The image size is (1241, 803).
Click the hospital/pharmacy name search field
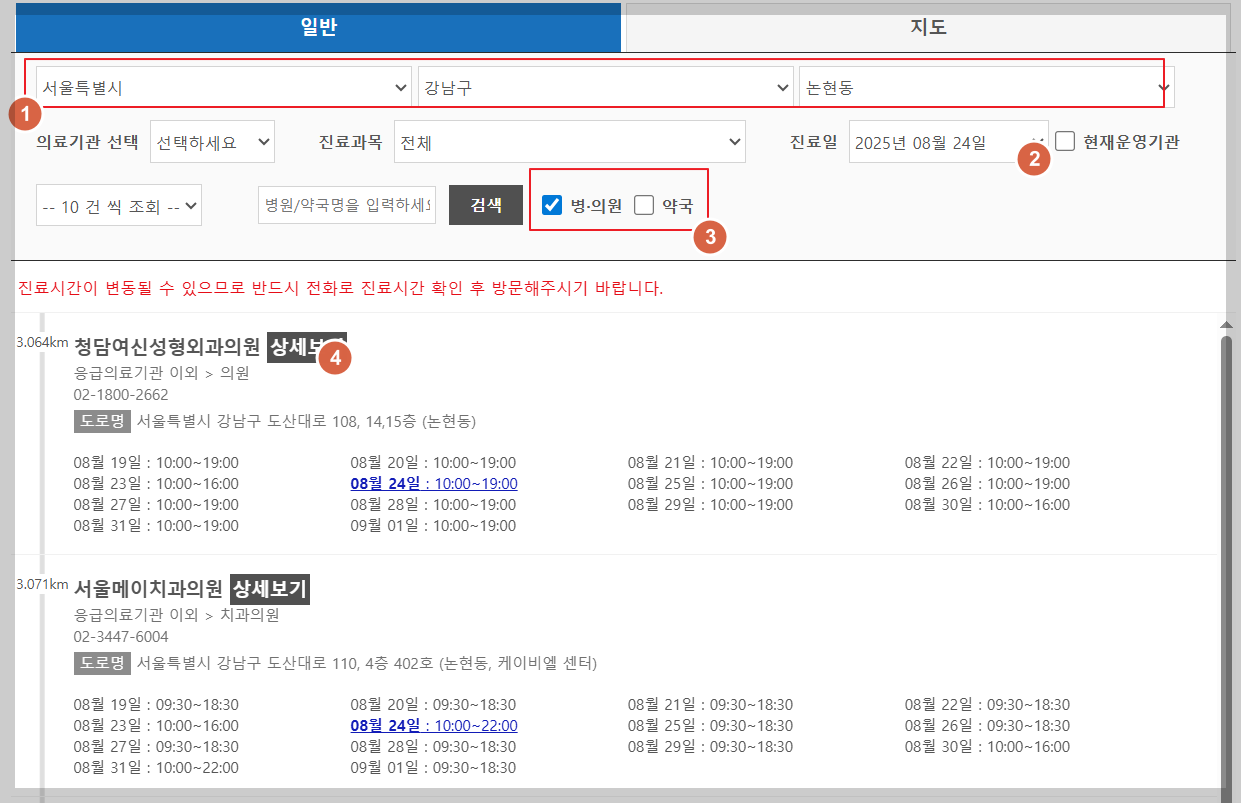pos(347,205)
